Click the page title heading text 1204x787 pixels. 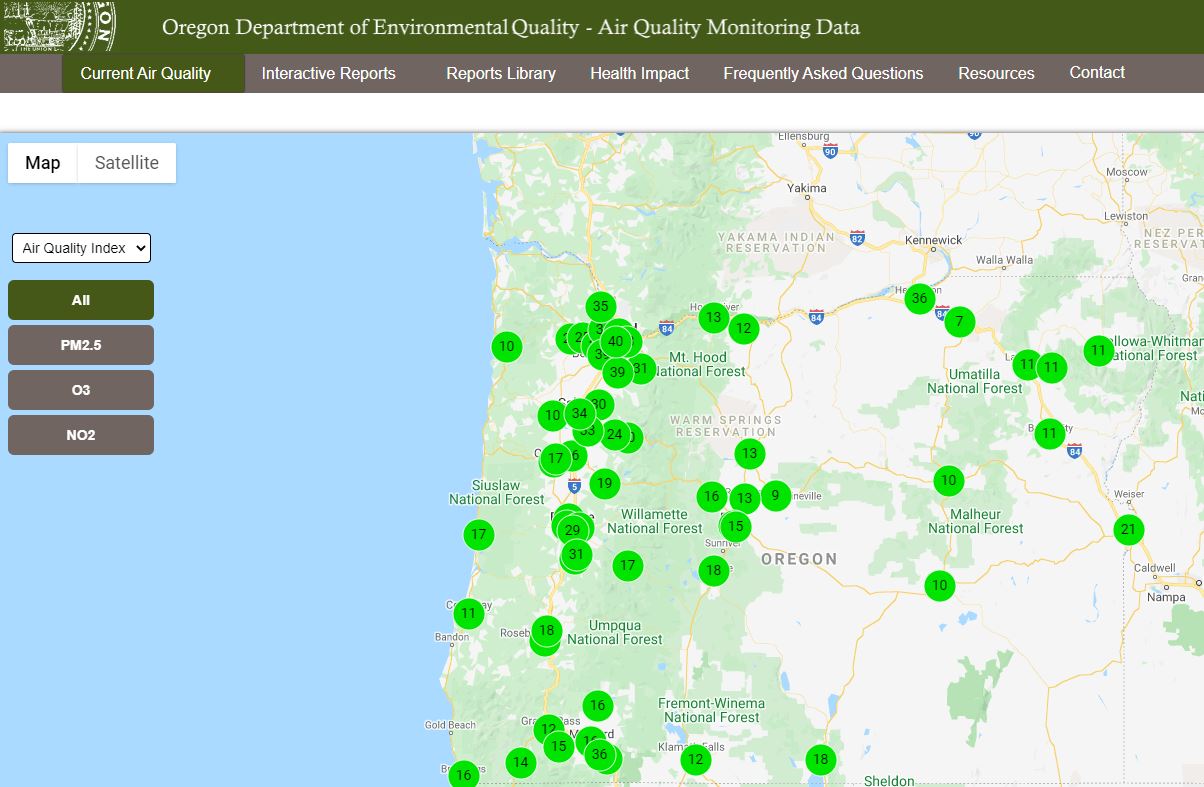click(510, 27)
